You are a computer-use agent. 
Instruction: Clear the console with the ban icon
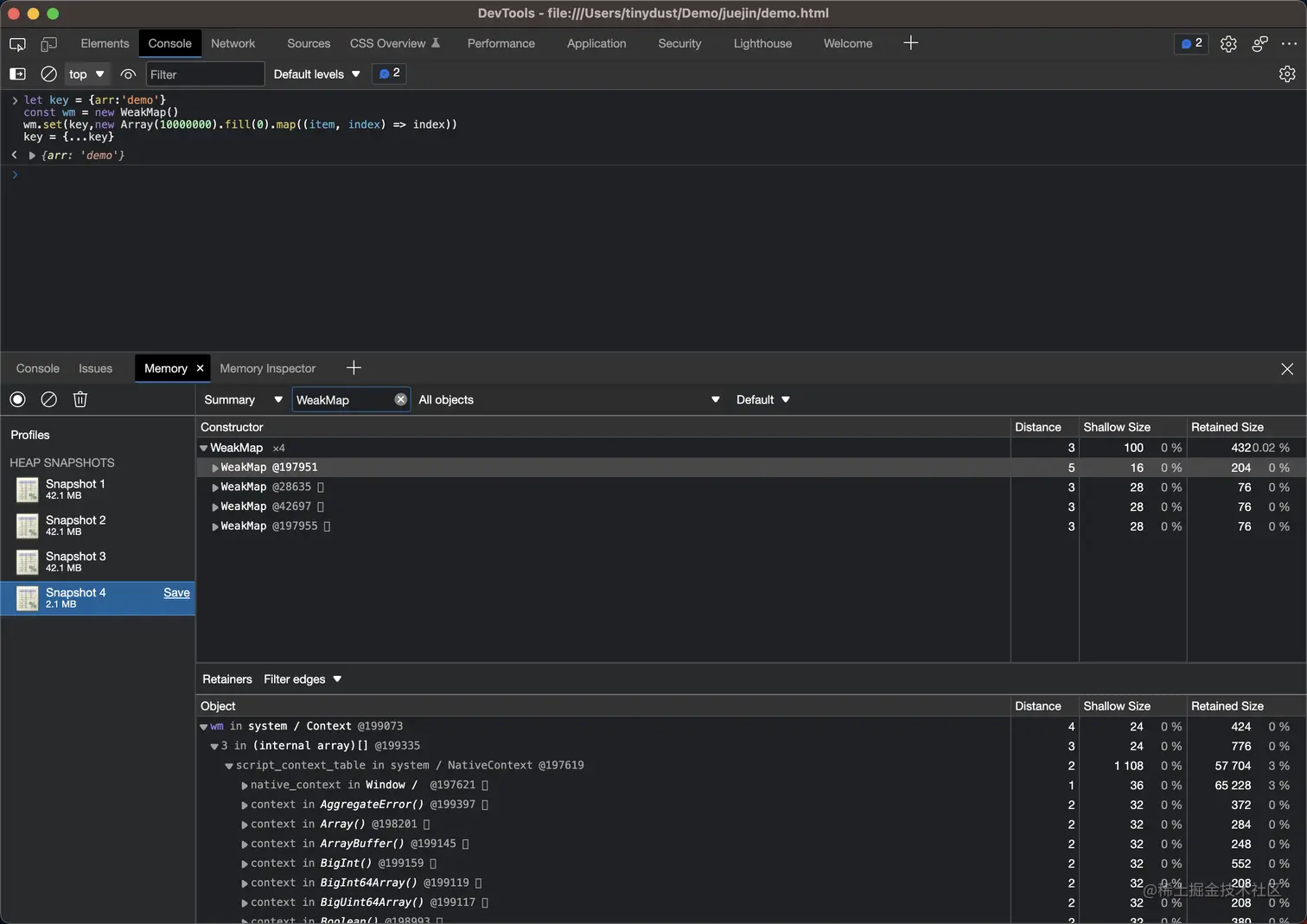[x=49, y=74]
